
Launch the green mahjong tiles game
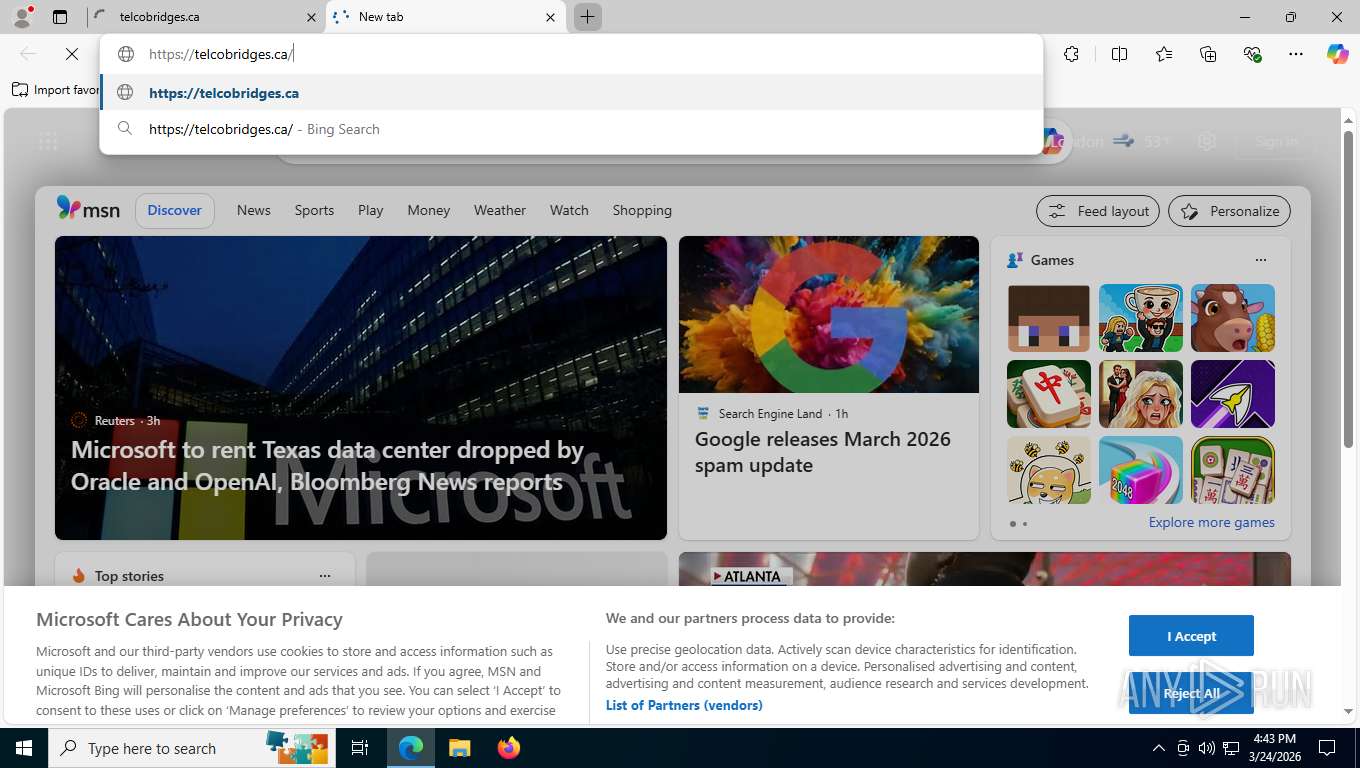[1233, 470]
